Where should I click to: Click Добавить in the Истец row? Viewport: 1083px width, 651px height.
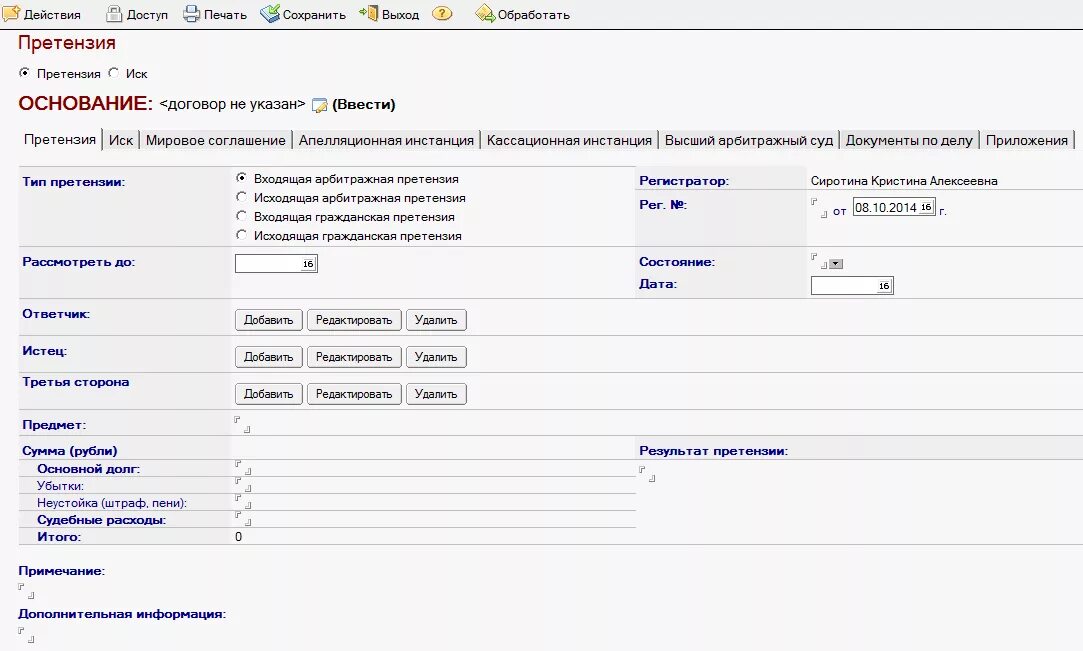[x=269, y=357]
